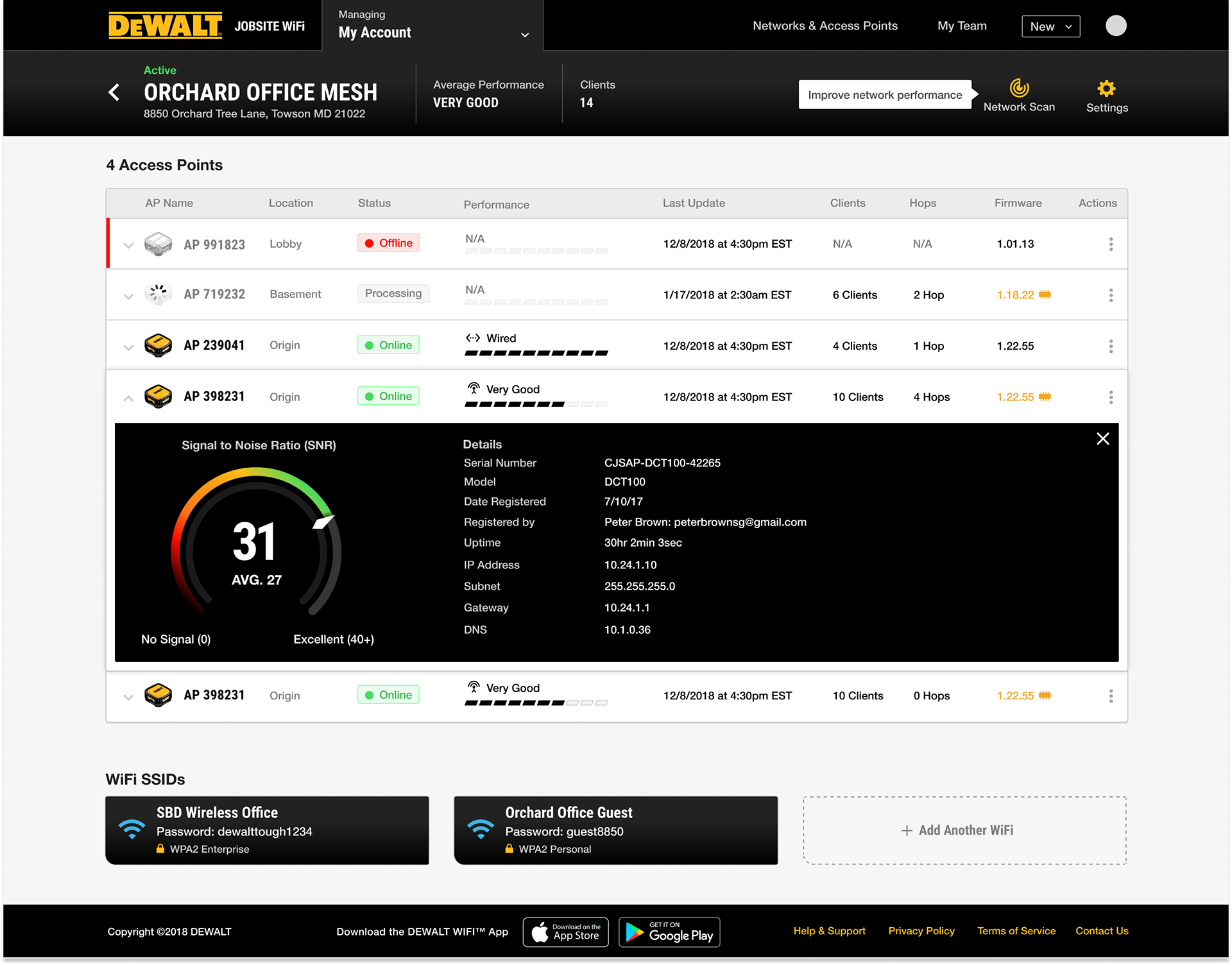Open Terms of Service link
This screenshot has height=965, width=1232.
point(1016,931)
